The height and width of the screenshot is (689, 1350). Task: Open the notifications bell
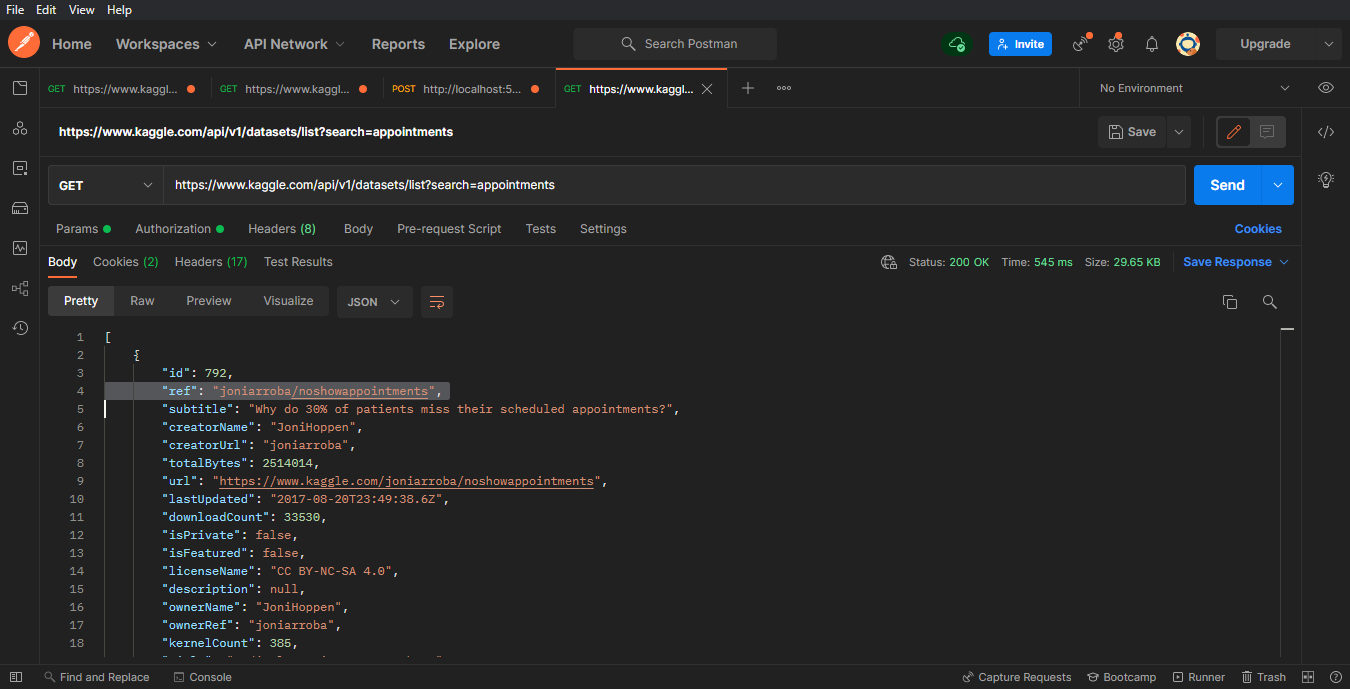click(x=1152, y=44)
